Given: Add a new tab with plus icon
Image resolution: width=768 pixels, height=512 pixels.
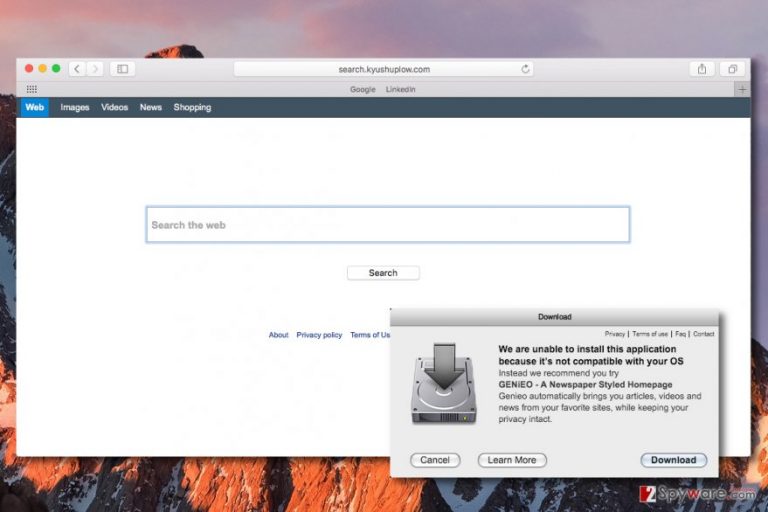Looking at the screenshot, I should [742, 90].
